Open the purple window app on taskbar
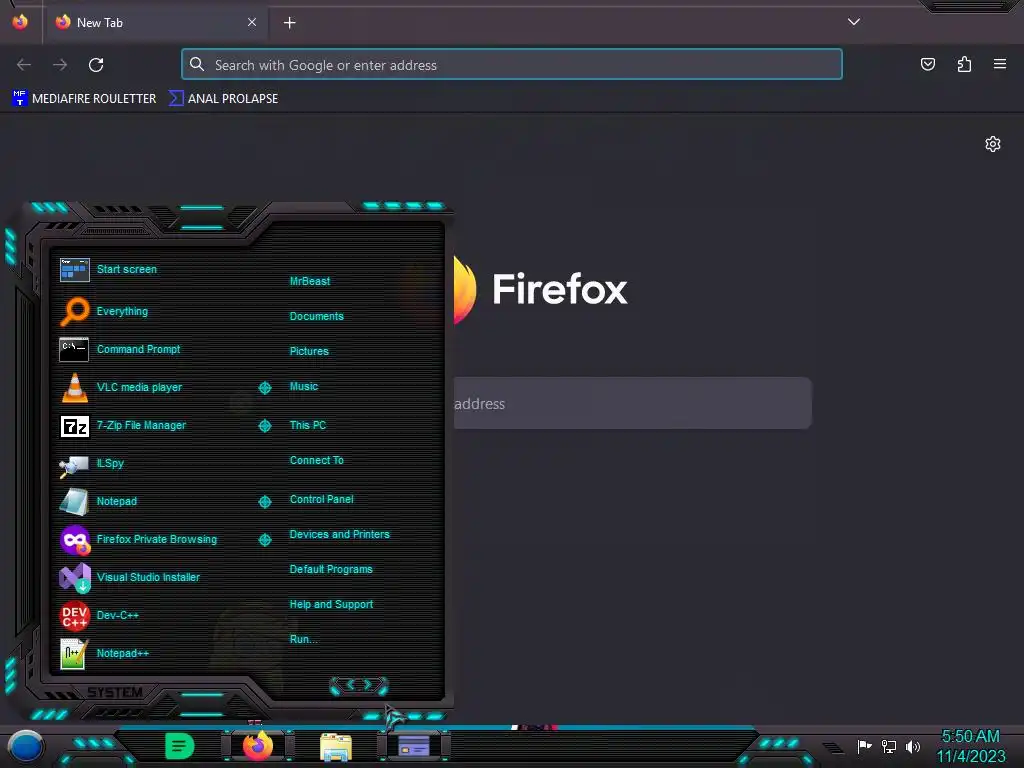The height and width of the screenshot is (768, 1024). coord(413,746)
